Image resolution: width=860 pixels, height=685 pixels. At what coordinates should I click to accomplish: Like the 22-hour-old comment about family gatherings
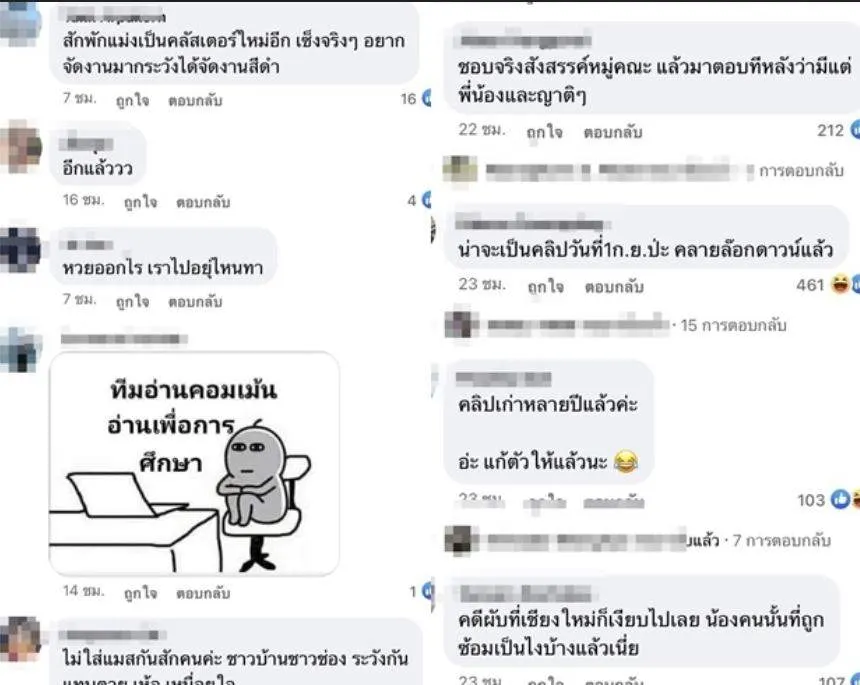(544, 132)
